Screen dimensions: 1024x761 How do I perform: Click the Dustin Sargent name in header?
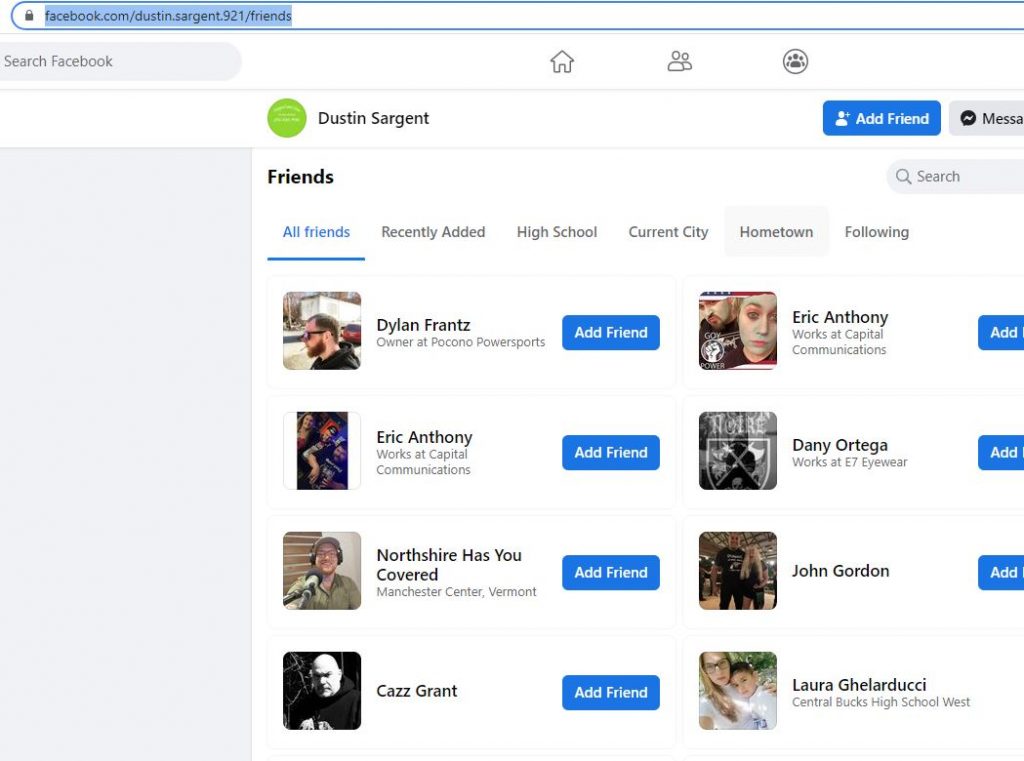374,118
